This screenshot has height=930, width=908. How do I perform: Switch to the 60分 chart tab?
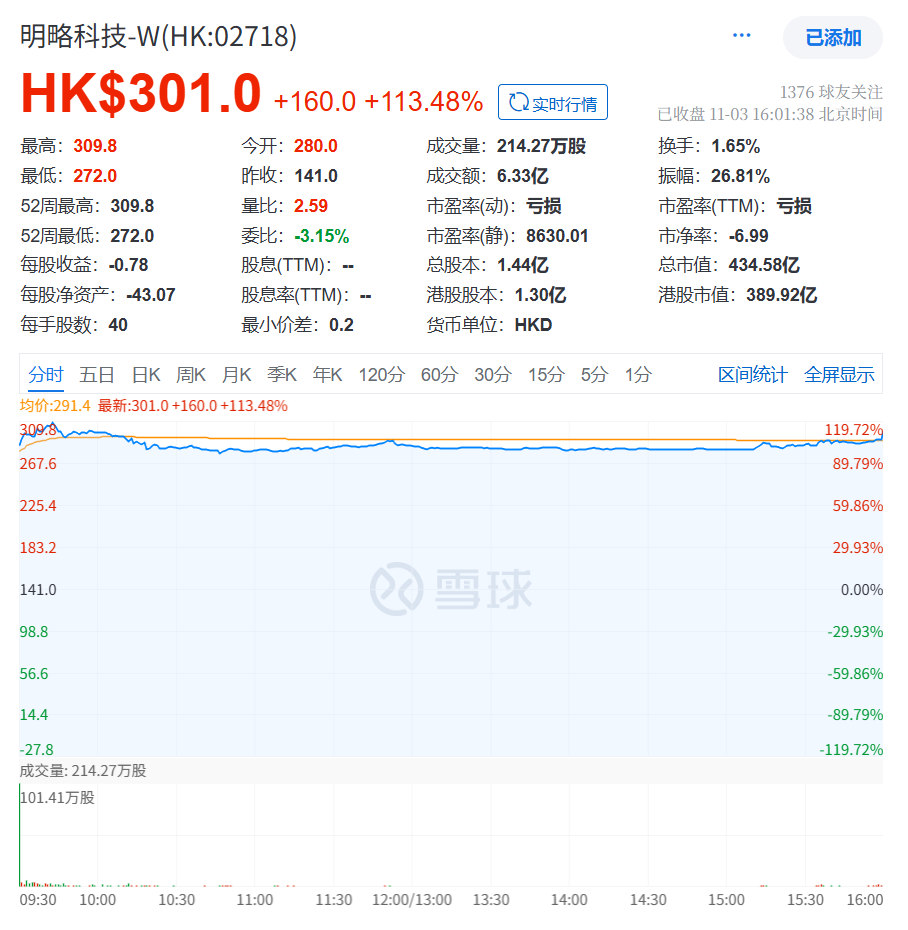(439, 375)
